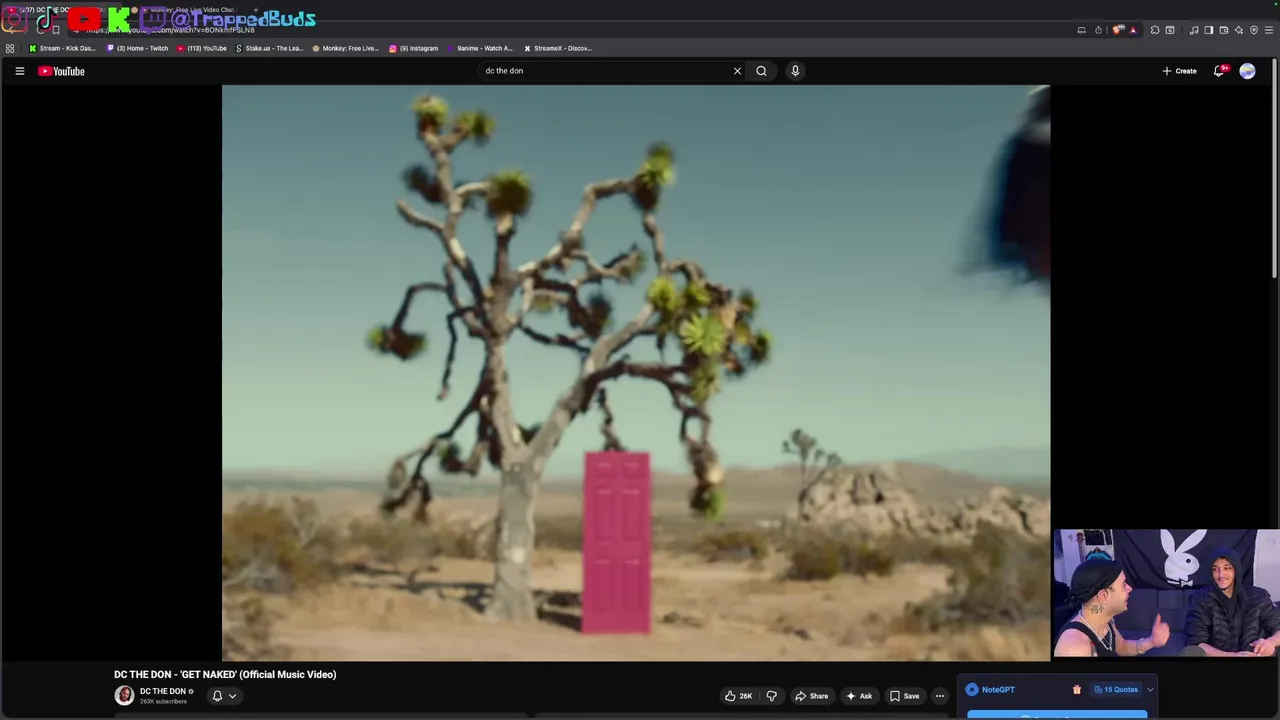Open the YouTube hamburger guide menu
The image size is (1280, 720).
[x=19, y=71]
